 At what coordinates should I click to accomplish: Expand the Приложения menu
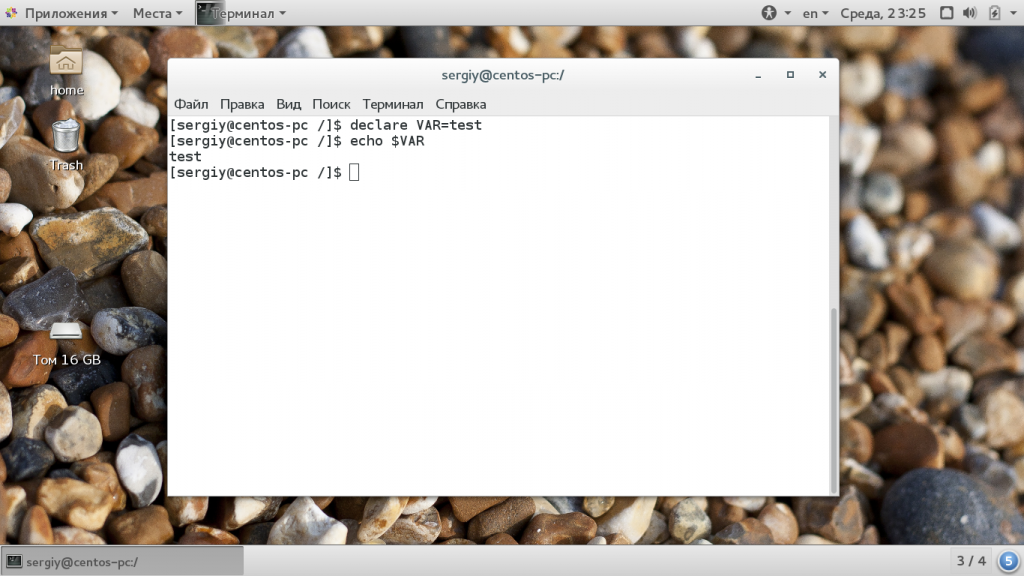(63, 13)
